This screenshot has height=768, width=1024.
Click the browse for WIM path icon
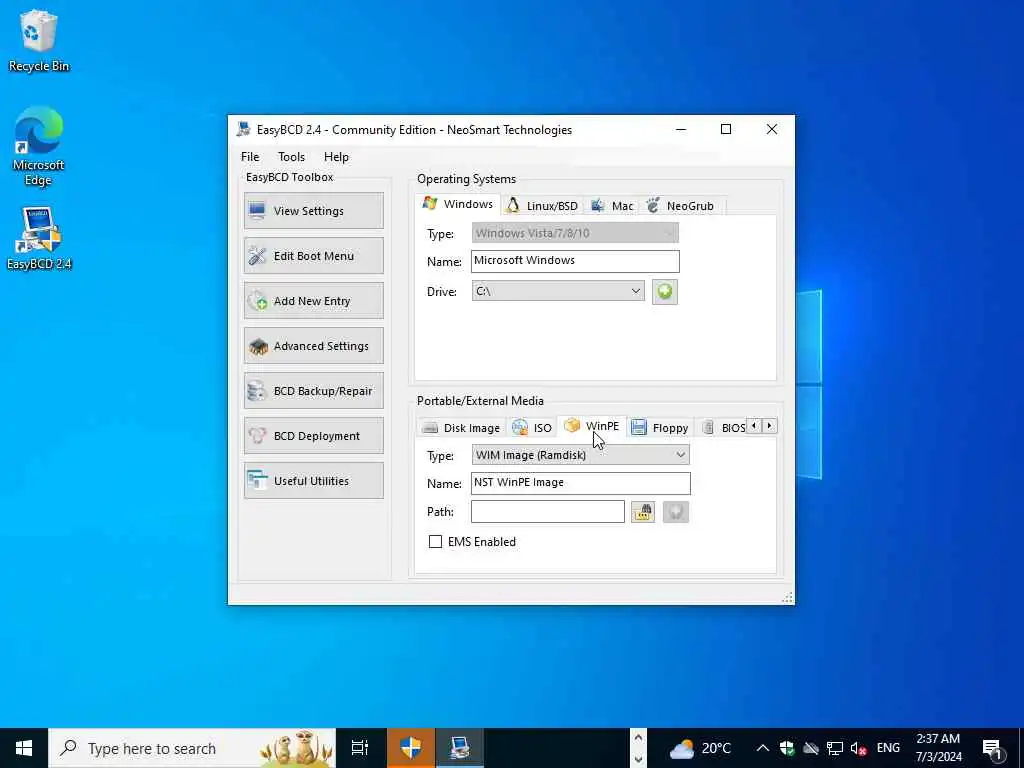[x=643, y=512]
